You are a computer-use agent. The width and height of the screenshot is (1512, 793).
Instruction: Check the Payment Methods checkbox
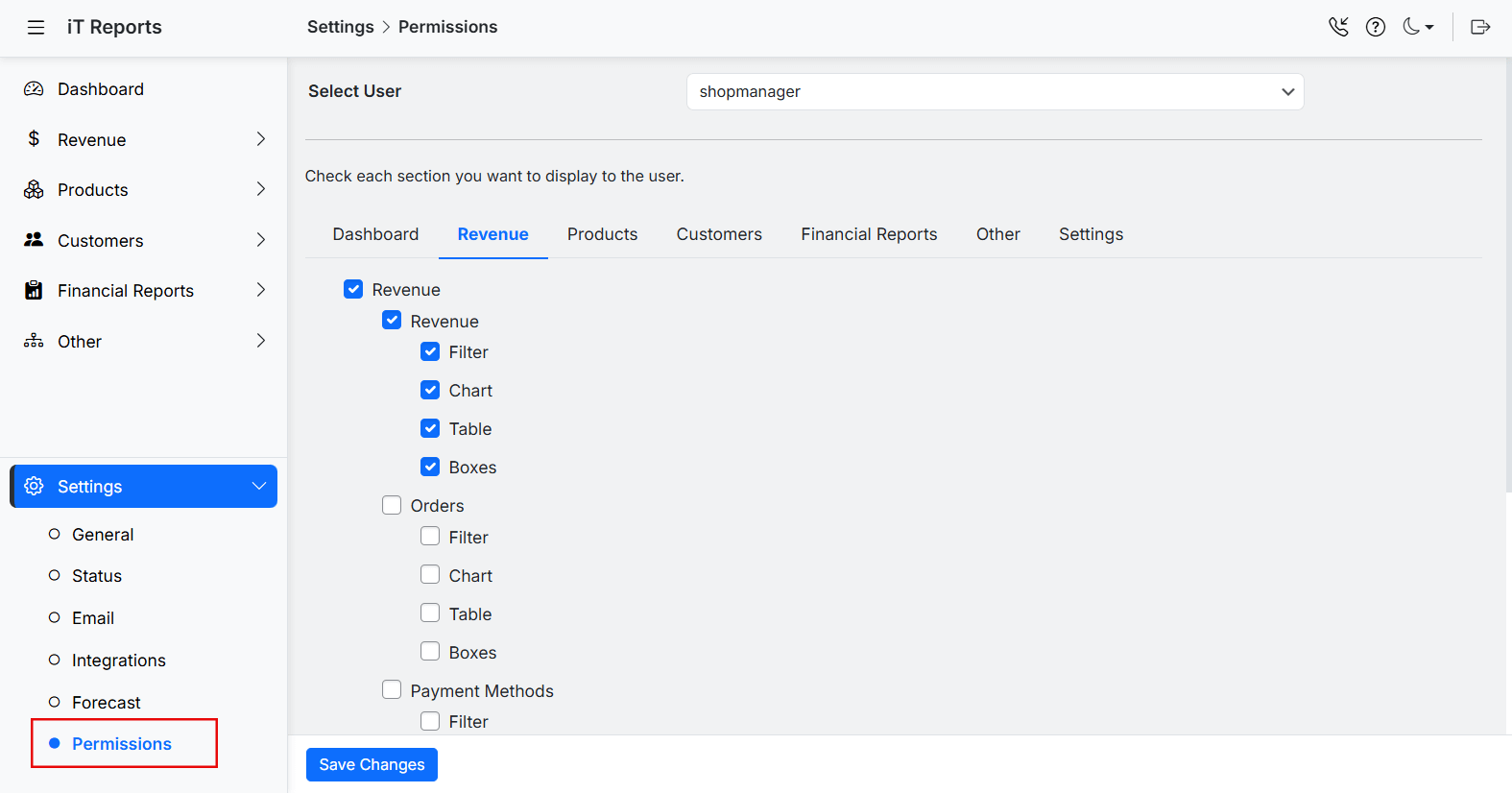(392, 689)
